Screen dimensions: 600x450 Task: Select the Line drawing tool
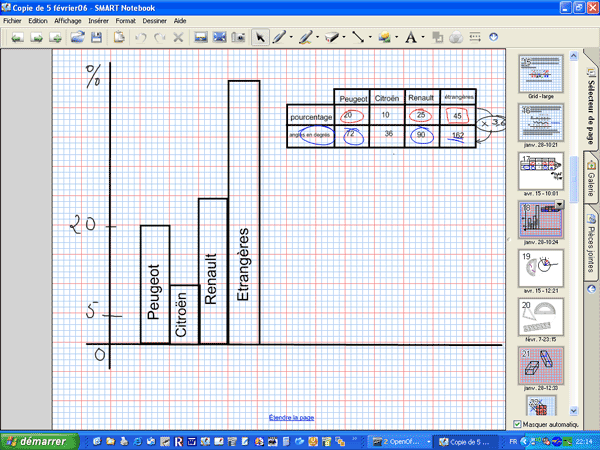pos(358,37)
